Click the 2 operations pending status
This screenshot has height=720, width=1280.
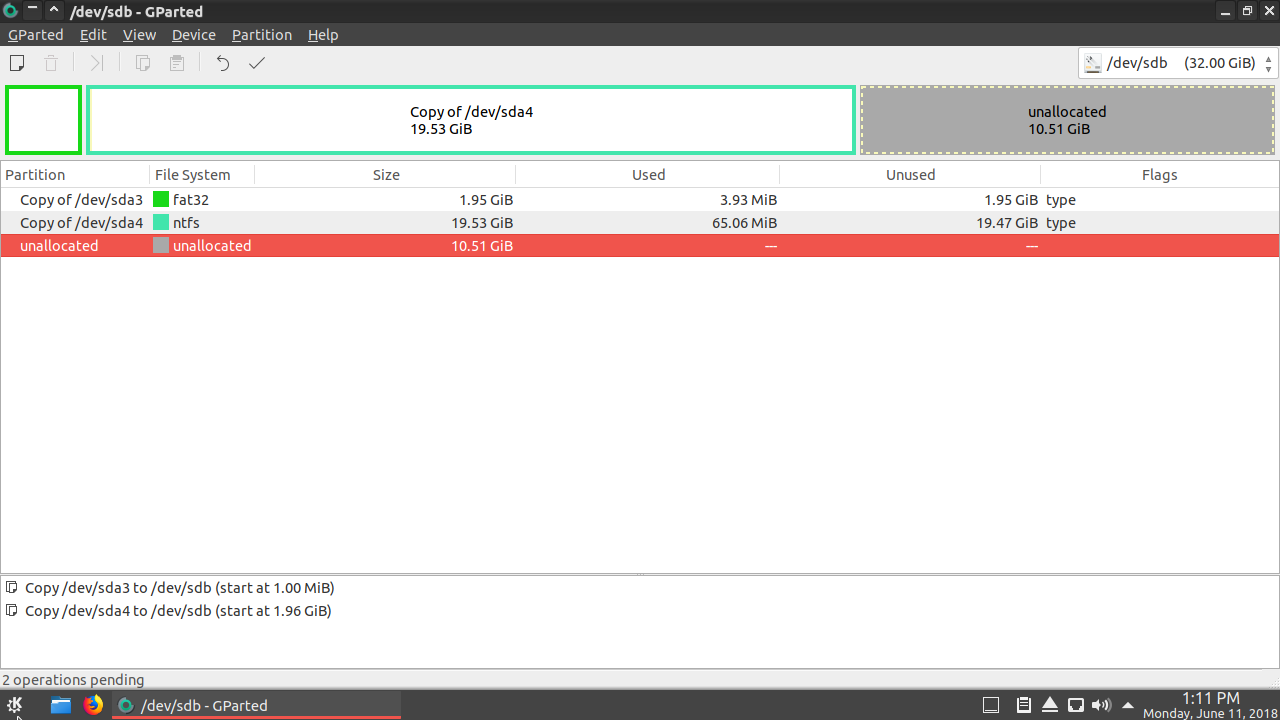click(x=73, y=680)
